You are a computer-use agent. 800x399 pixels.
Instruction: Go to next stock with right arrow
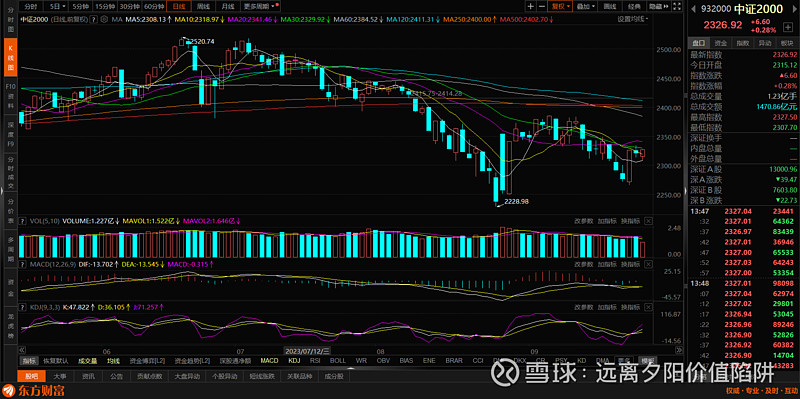[x=794, y=9]
